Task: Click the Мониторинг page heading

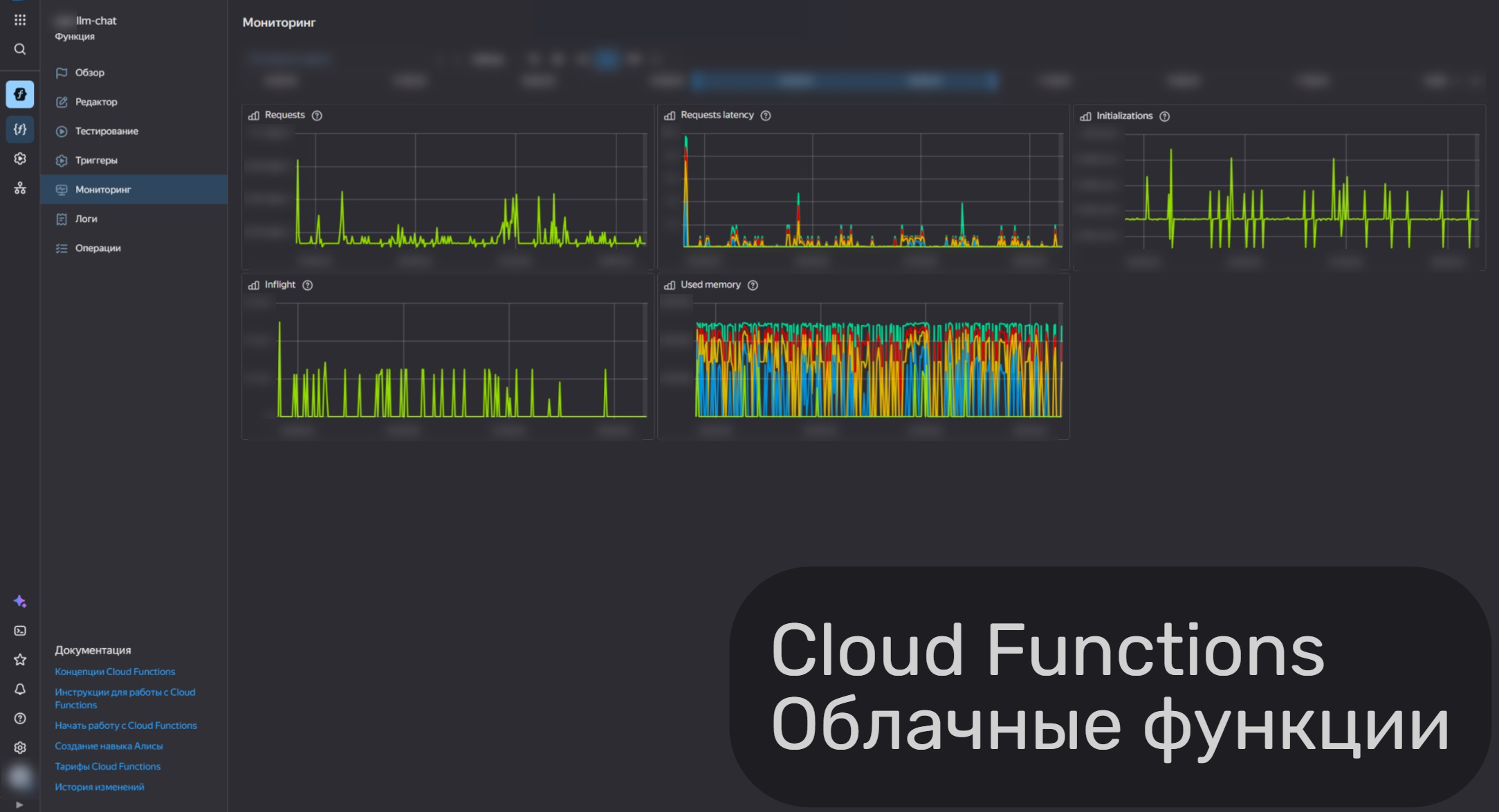Action: coord(279,23)
